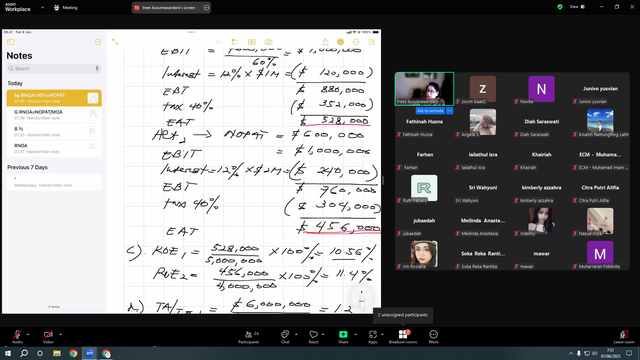Select Indahty participant photo tile
Image resolution: width=640 pixels, height=360 pixels.
541,221
